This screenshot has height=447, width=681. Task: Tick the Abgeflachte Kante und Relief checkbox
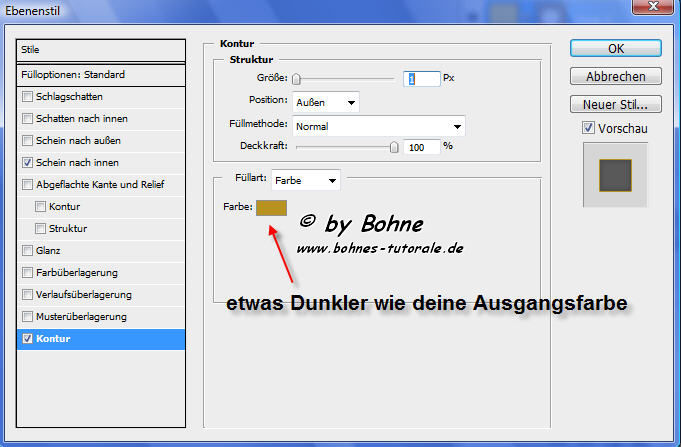27,184
